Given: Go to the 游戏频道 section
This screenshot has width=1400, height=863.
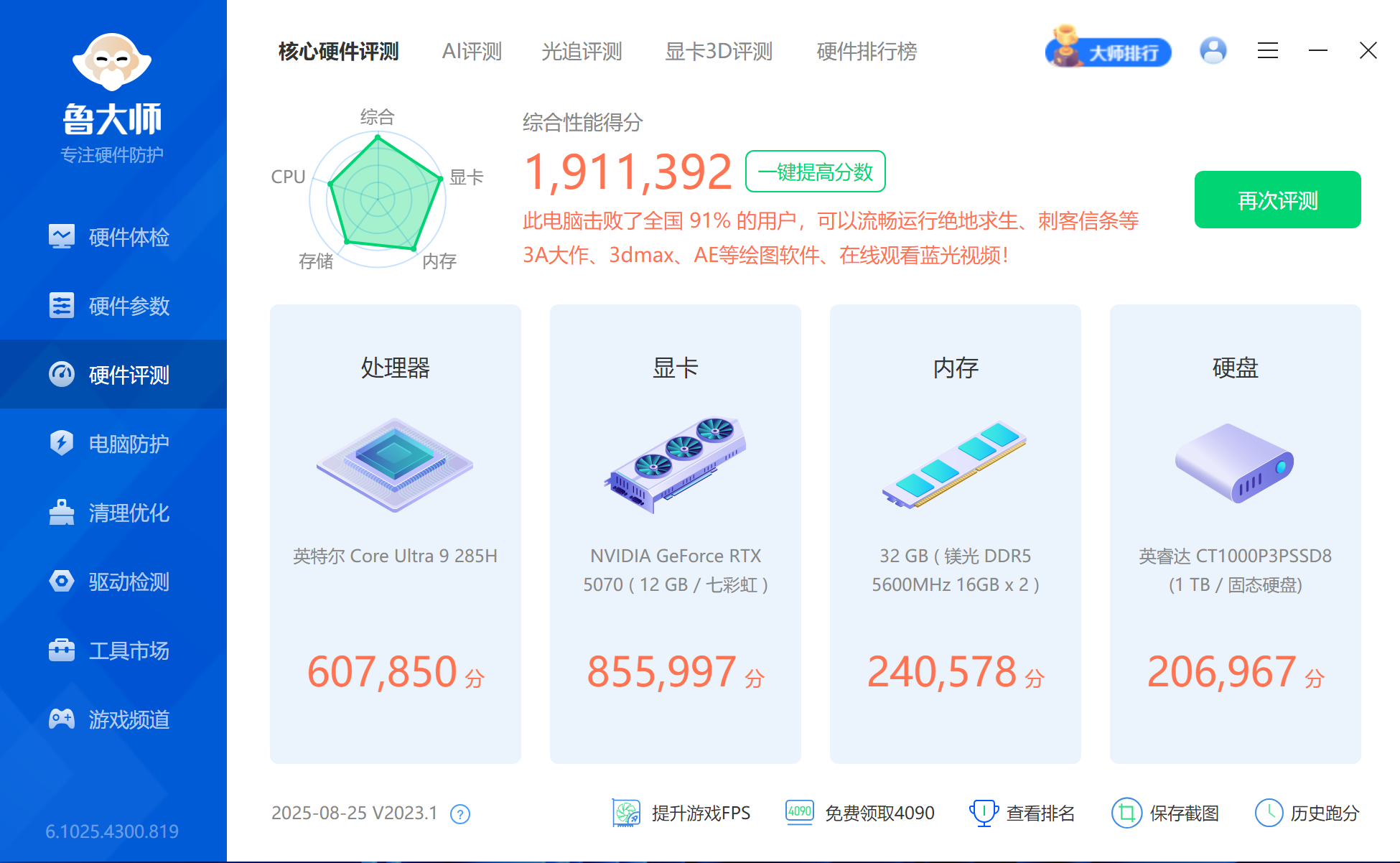Looking at the screenshot, I should tap(113, 719).
